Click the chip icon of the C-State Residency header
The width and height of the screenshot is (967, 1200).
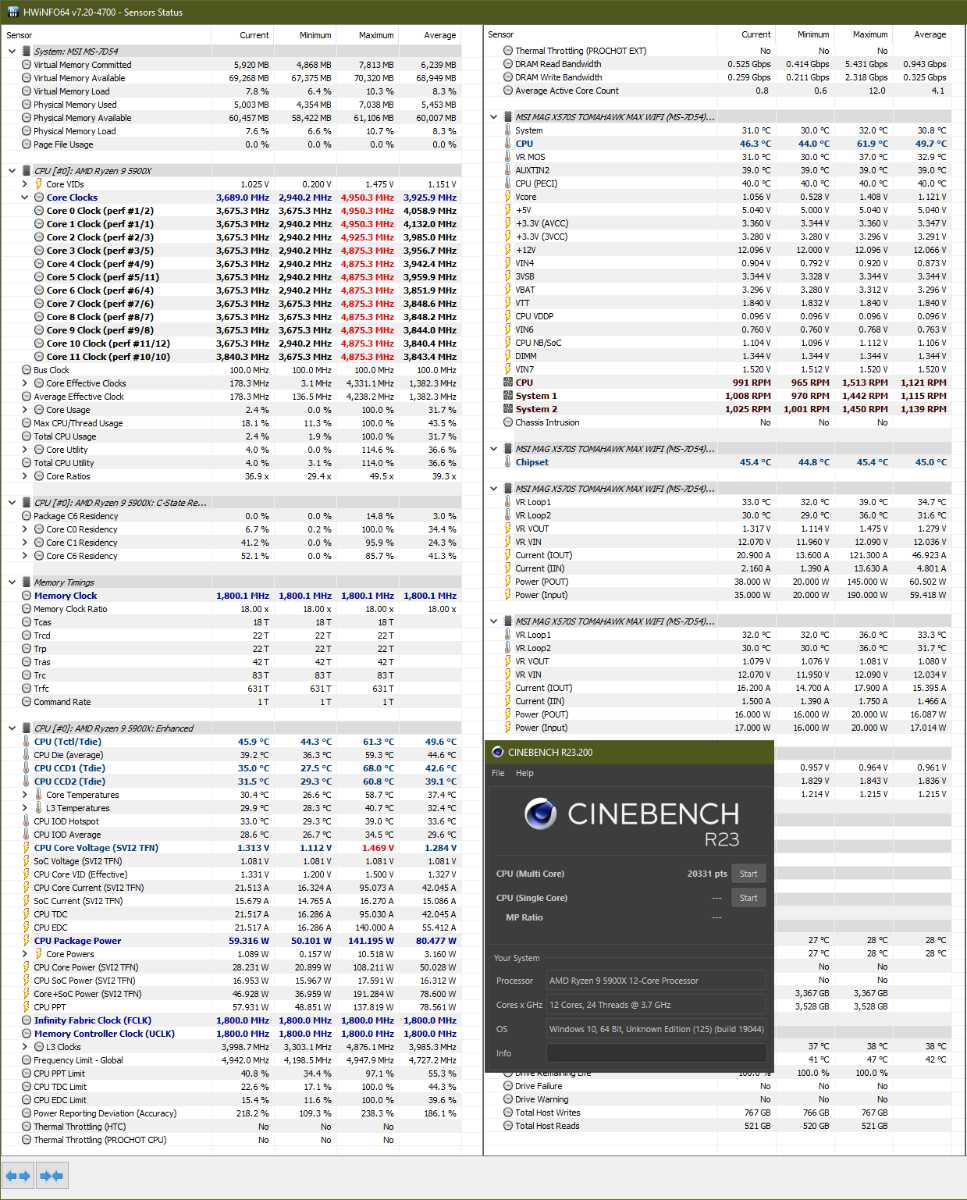[26, 503]
